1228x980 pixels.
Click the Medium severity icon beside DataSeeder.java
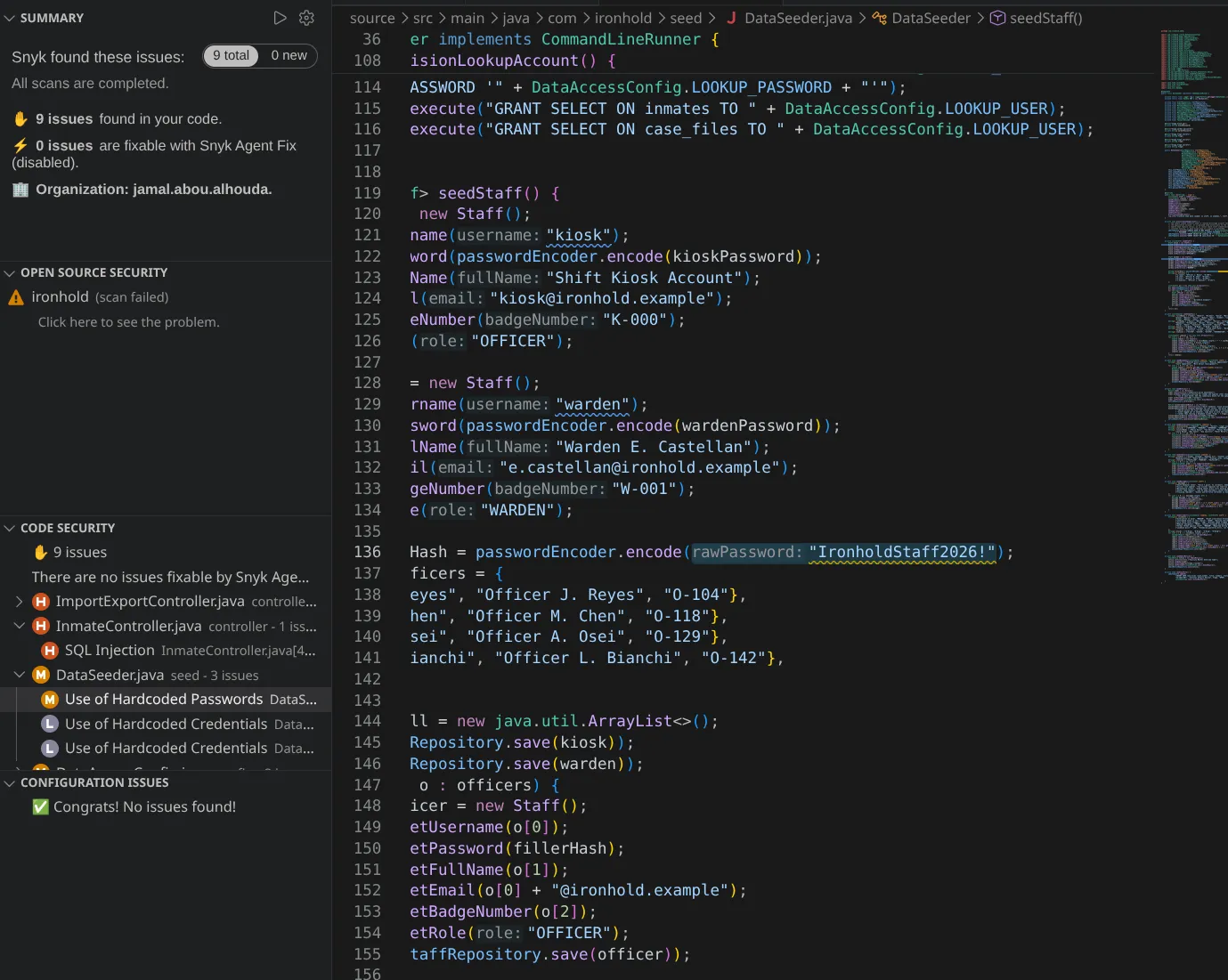[41, 675]
